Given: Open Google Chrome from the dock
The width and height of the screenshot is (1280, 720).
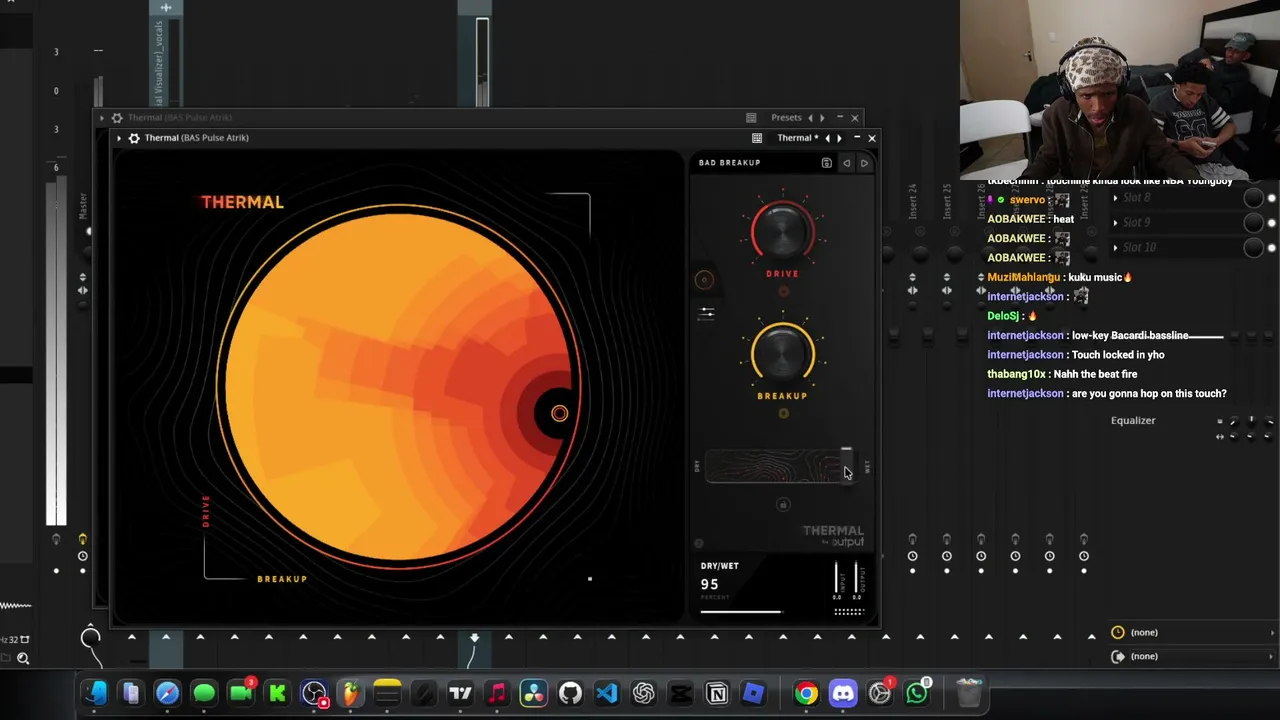Looking at the screenshot, I should coord(806,693).
